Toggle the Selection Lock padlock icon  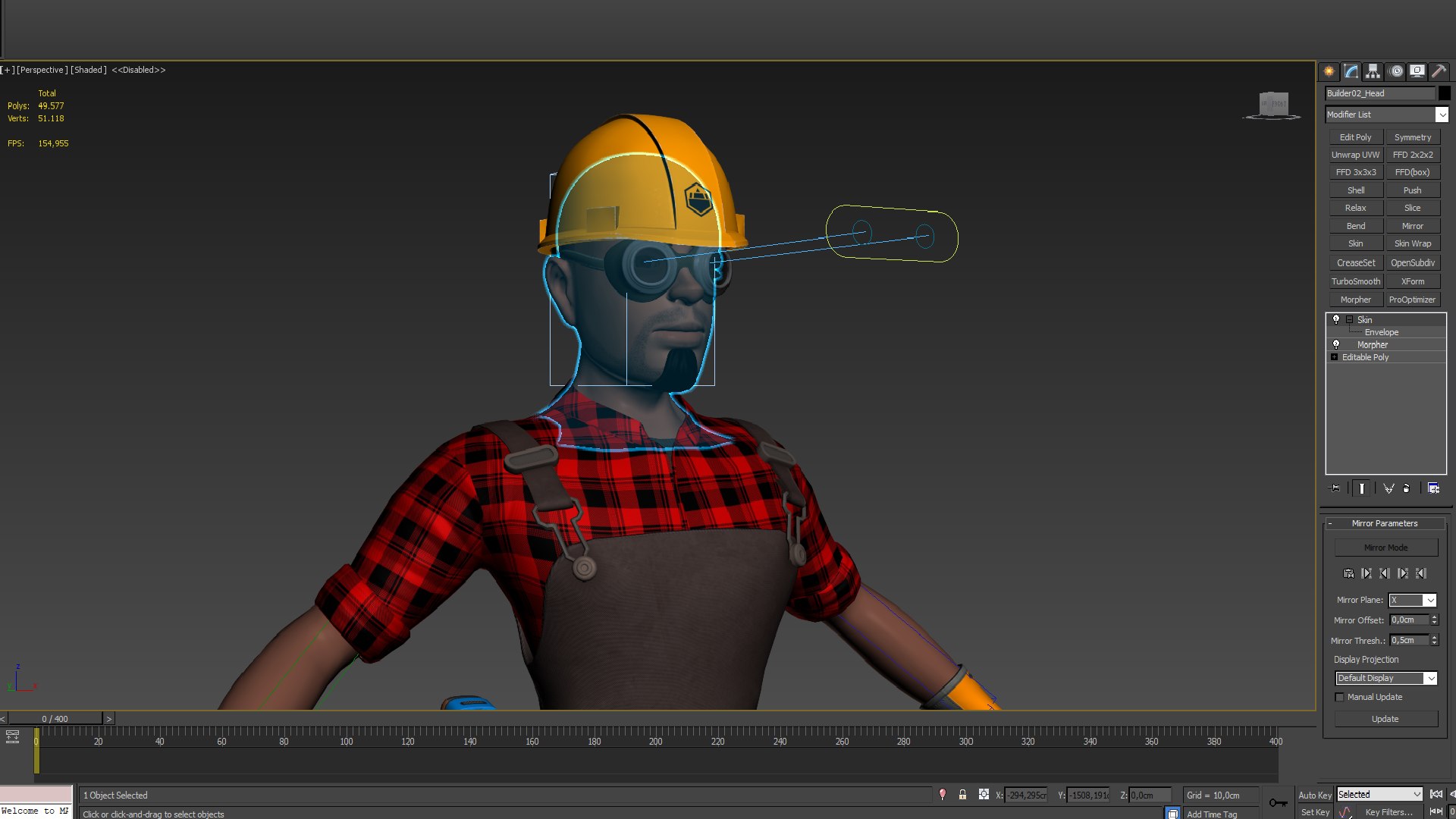click(962, 795)
